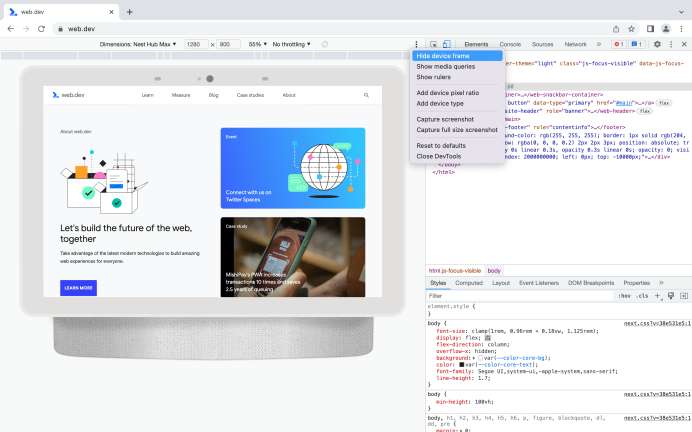Click the red error count badge
The image size is (692, 432).
618,44
